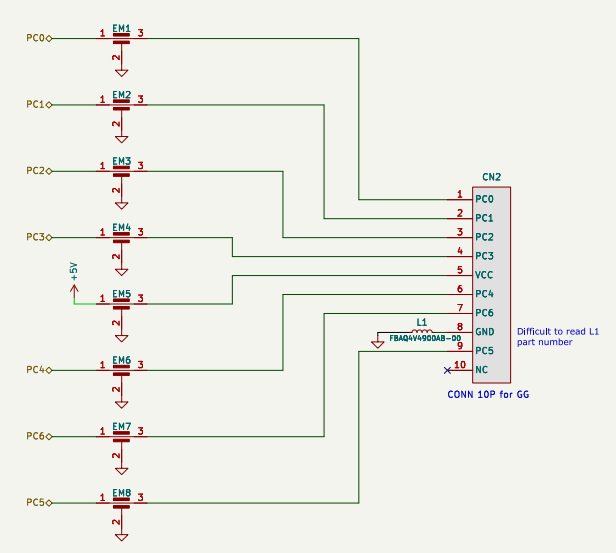616x553 pixels.
Task: Select the CN2 reference designator text
Action: (x=491, y=177)
